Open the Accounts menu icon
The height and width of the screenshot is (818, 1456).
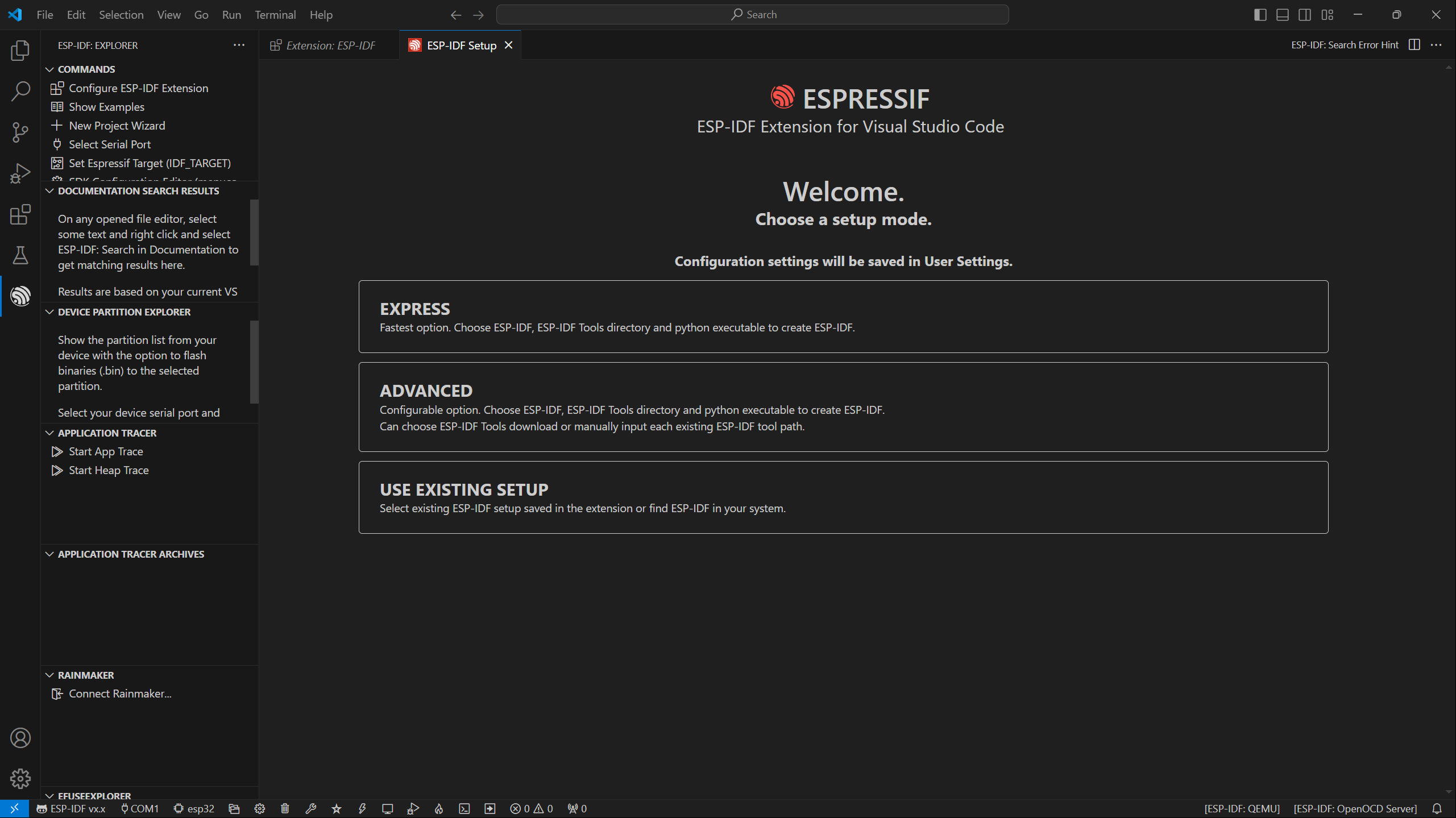(20, 738)
